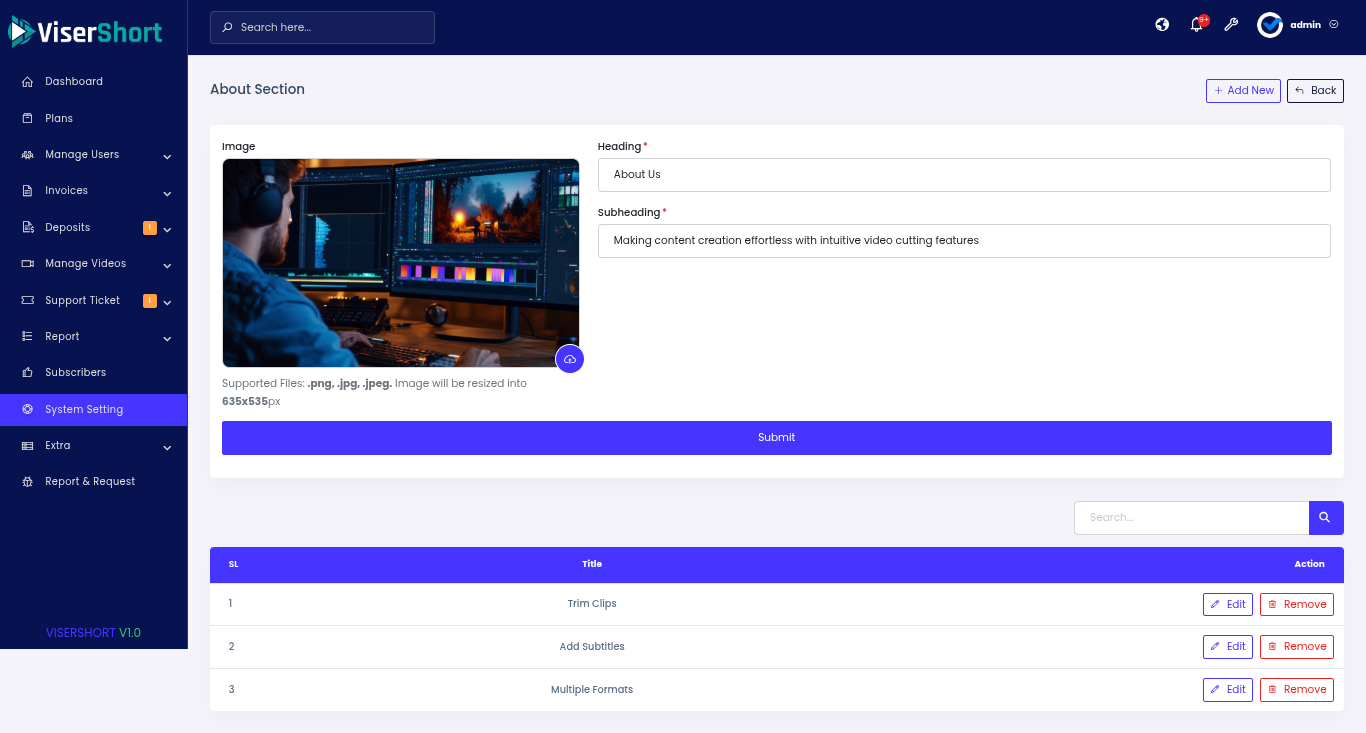Click the Subheading text field
The height and width of the screenshot is (733, 1366).
963,241
